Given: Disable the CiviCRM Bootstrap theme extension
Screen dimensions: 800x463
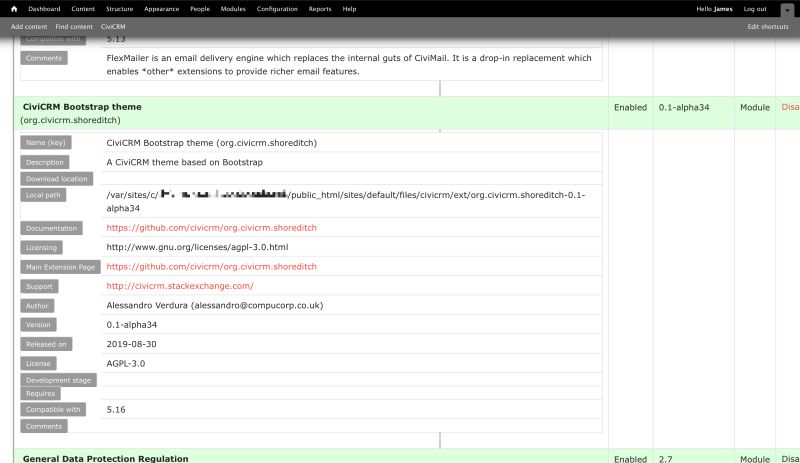Looking at the screenshot, I should pyautogui.click(x=790, y=107).
